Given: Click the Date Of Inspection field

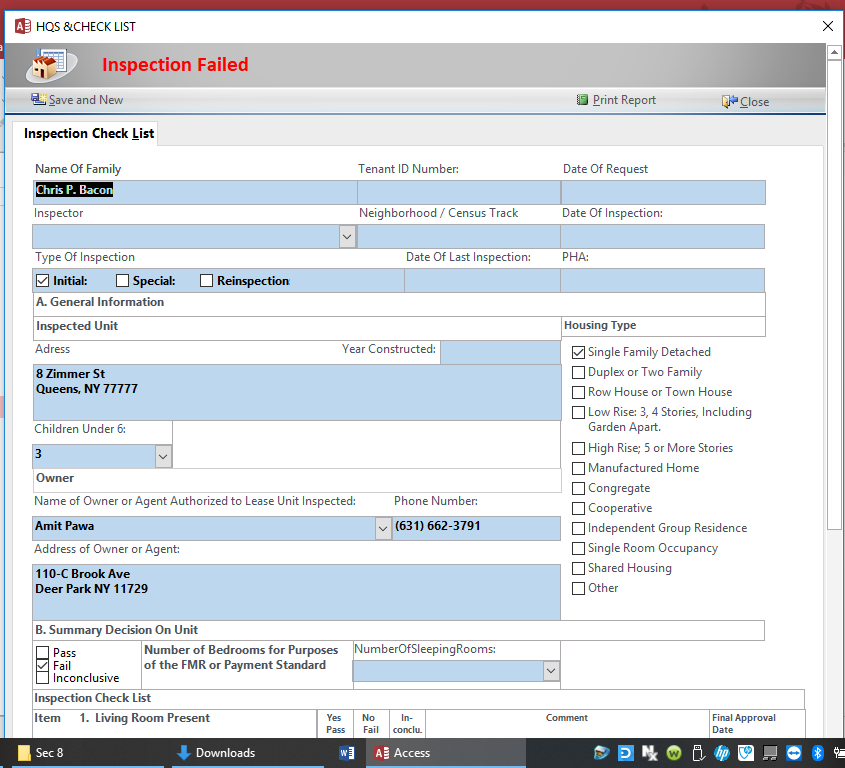Looking at the screenshot, I should pyautogui.click(x=662, y=237).
